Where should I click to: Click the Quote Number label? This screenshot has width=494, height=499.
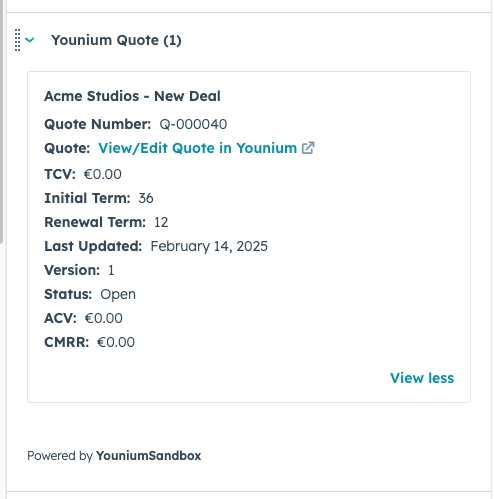(98, 124)
